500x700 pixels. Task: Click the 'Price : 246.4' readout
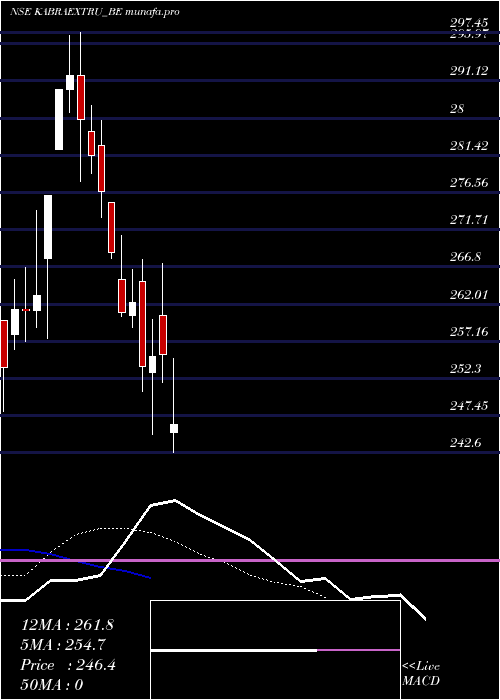coord(68,665)
